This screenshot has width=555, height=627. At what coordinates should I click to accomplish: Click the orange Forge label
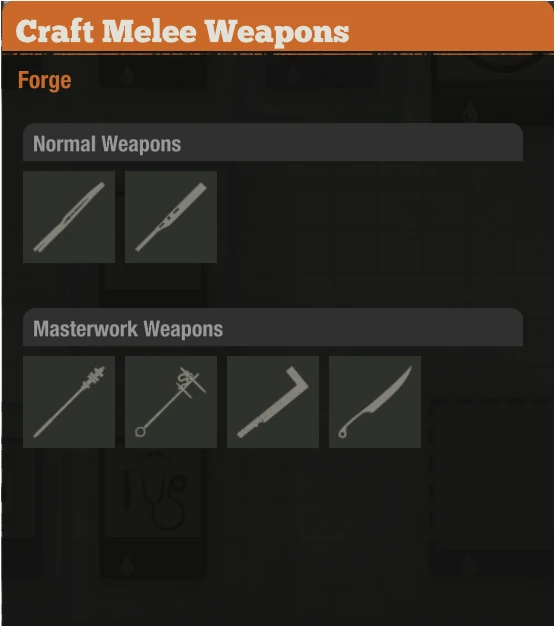click(44, 80)
